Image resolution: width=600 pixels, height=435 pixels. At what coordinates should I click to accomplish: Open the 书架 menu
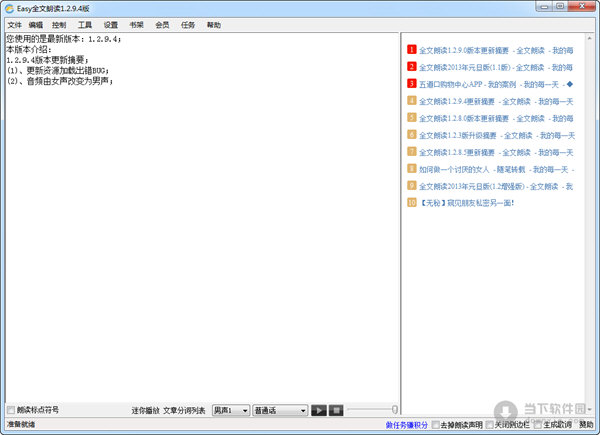click(136, 25)
